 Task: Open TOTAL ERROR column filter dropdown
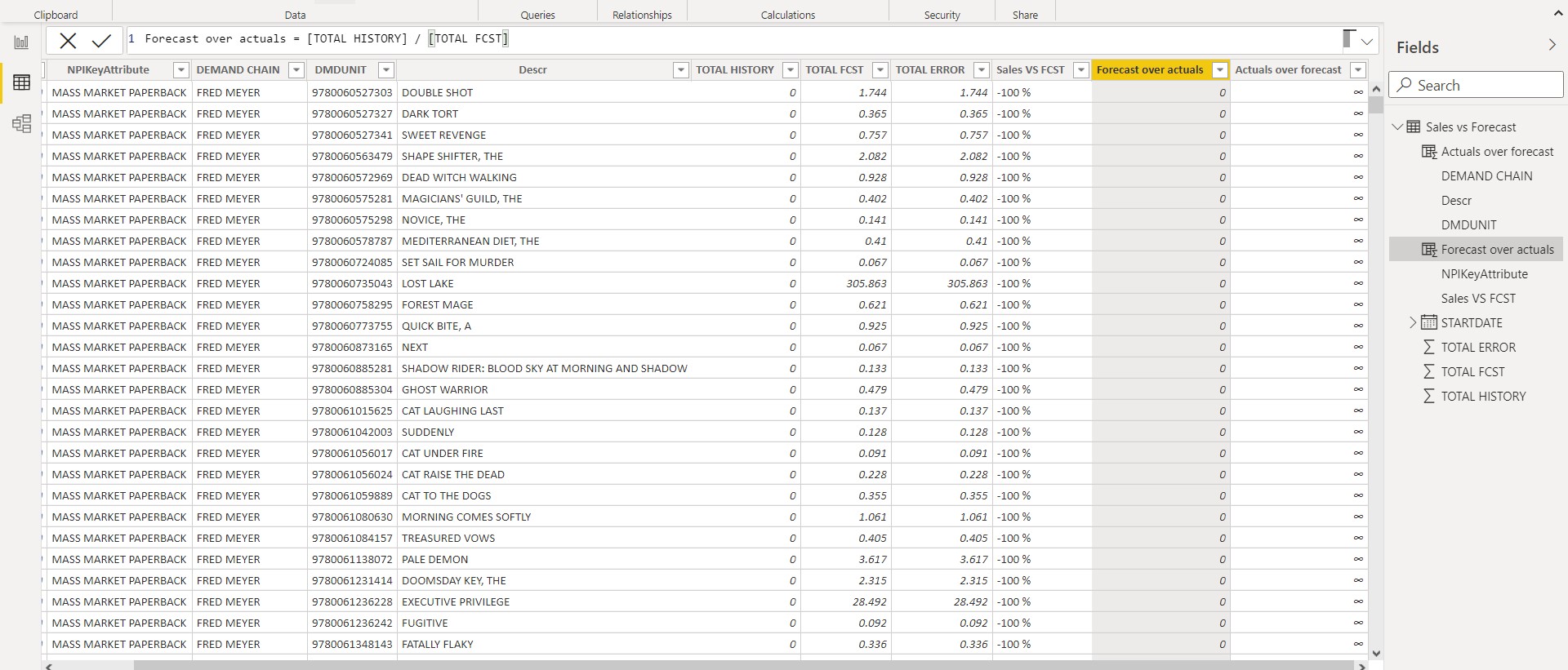point(982,70)
